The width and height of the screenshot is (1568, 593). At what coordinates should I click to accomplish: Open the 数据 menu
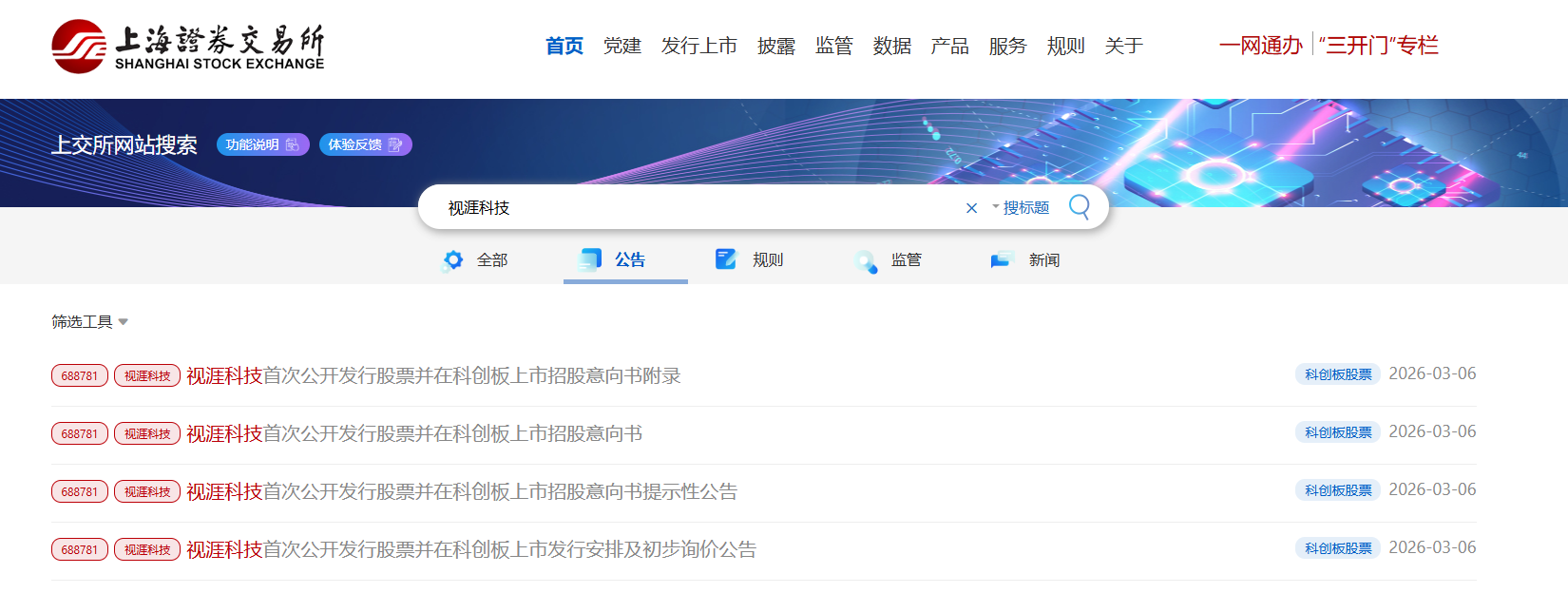pos(892,46)
